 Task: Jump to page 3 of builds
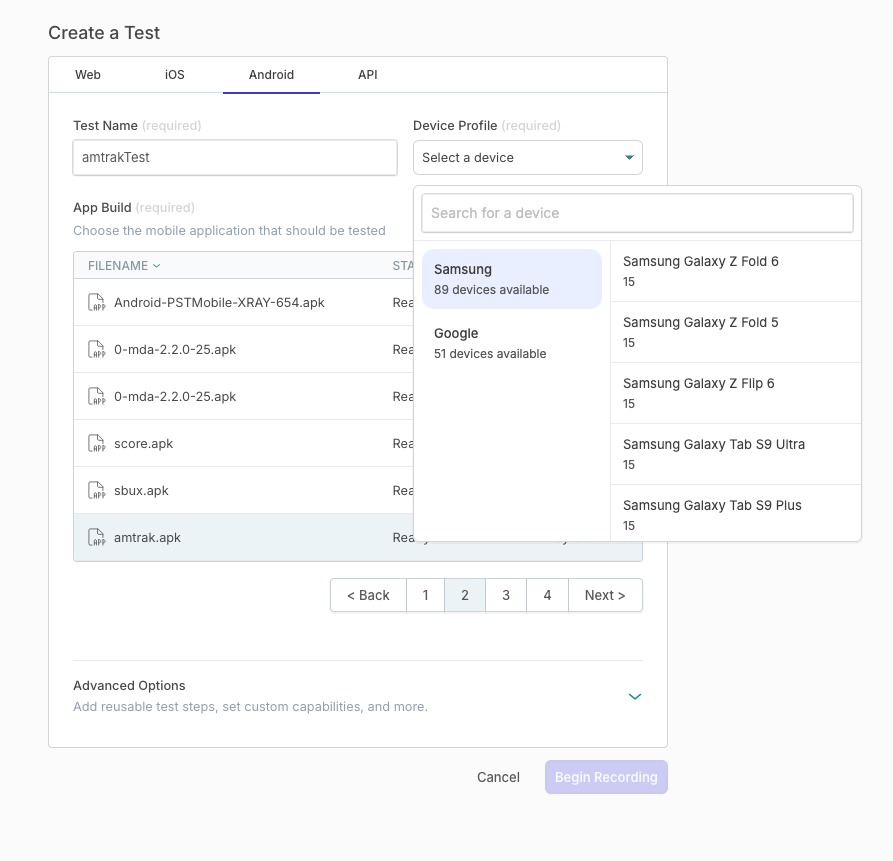[506, 595]
